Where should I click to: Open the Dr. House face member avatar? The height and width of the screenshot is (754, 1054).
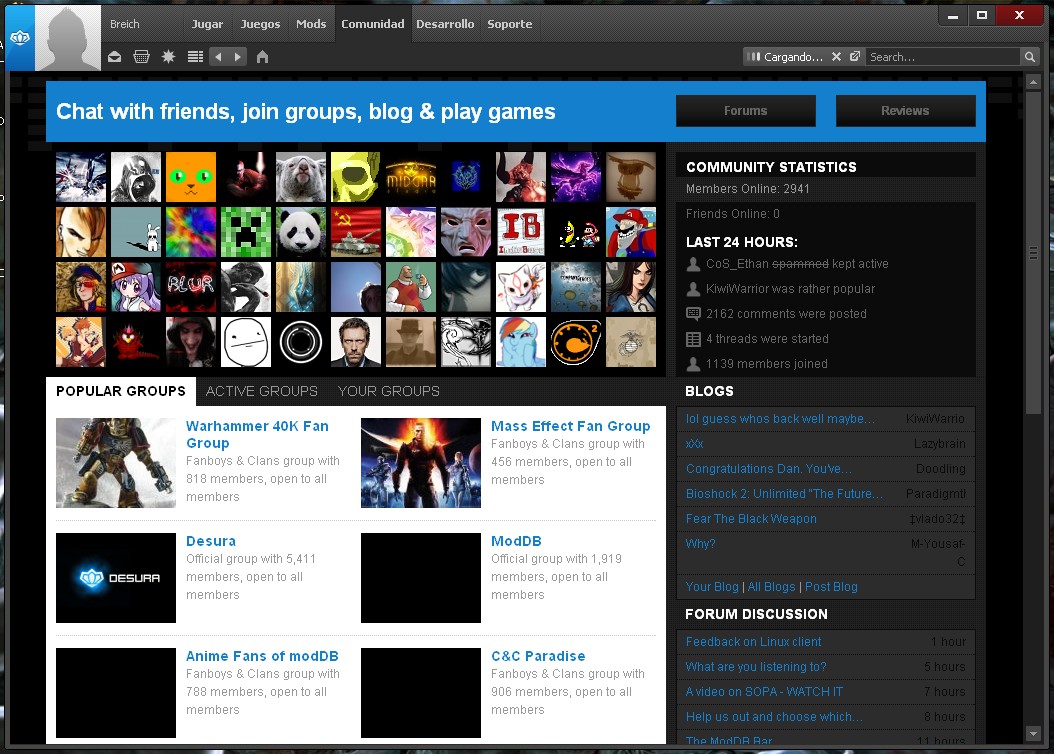tap(356, 342)
